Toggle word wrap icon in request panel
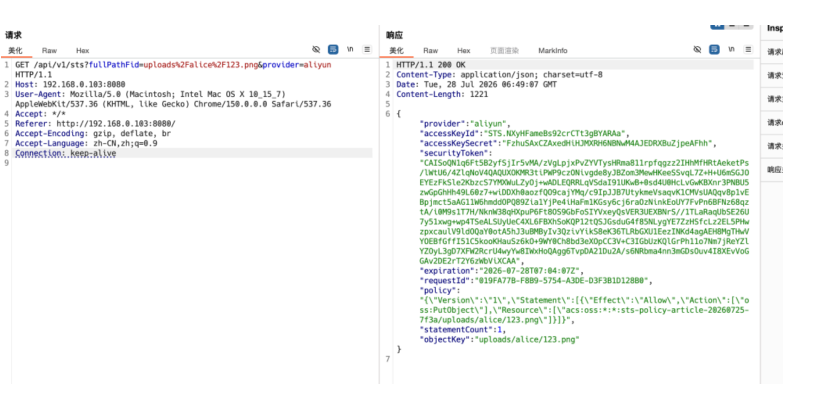 333,49
